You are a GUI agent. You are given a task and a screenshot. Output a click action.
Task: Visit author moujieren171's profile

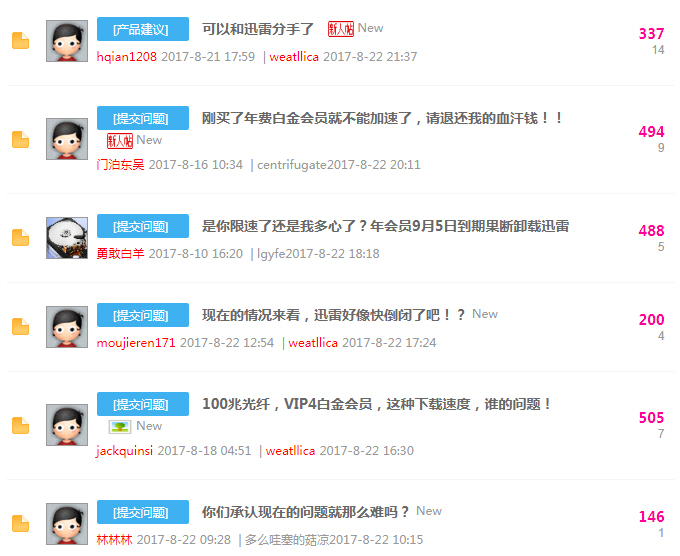tap(136, 343)
